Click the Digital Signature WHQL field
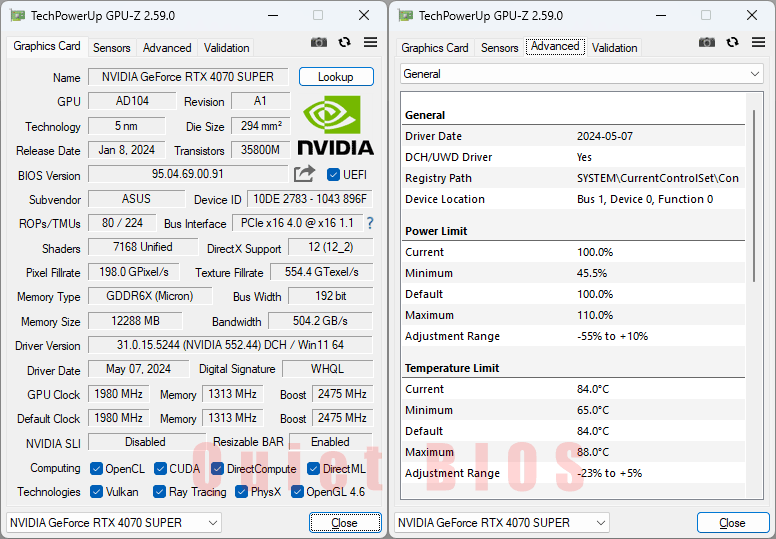The width and height of the screenshot is (776, 539). (x=328, y=369)
